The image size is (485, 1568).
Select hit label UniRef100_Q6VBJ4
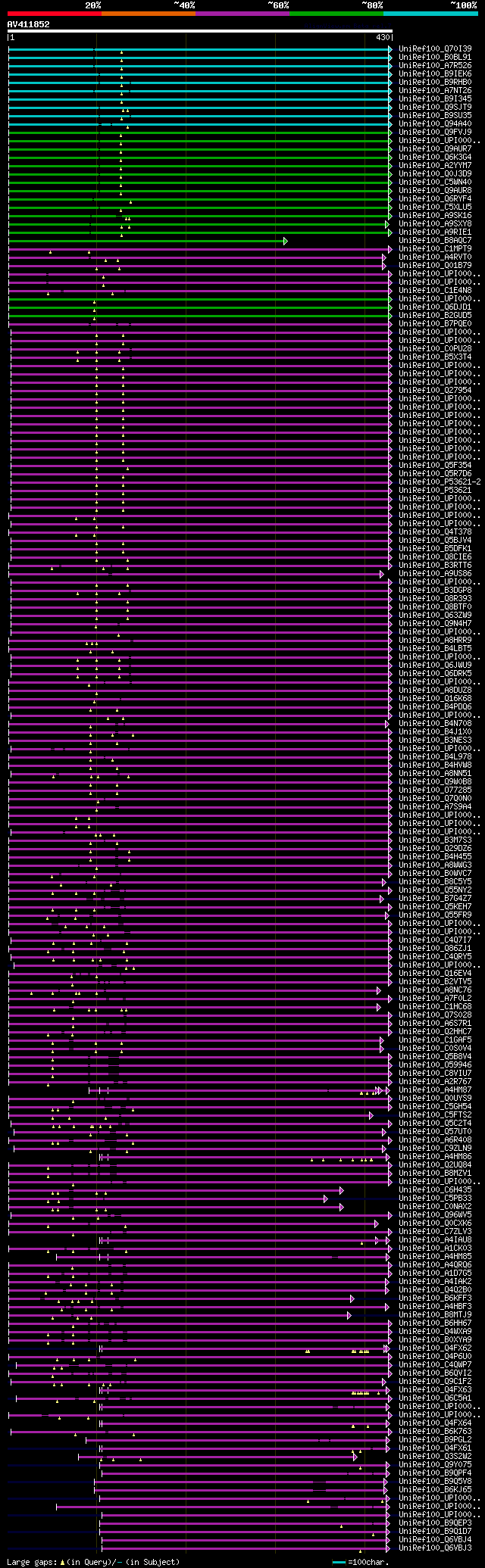(435, 1539)
